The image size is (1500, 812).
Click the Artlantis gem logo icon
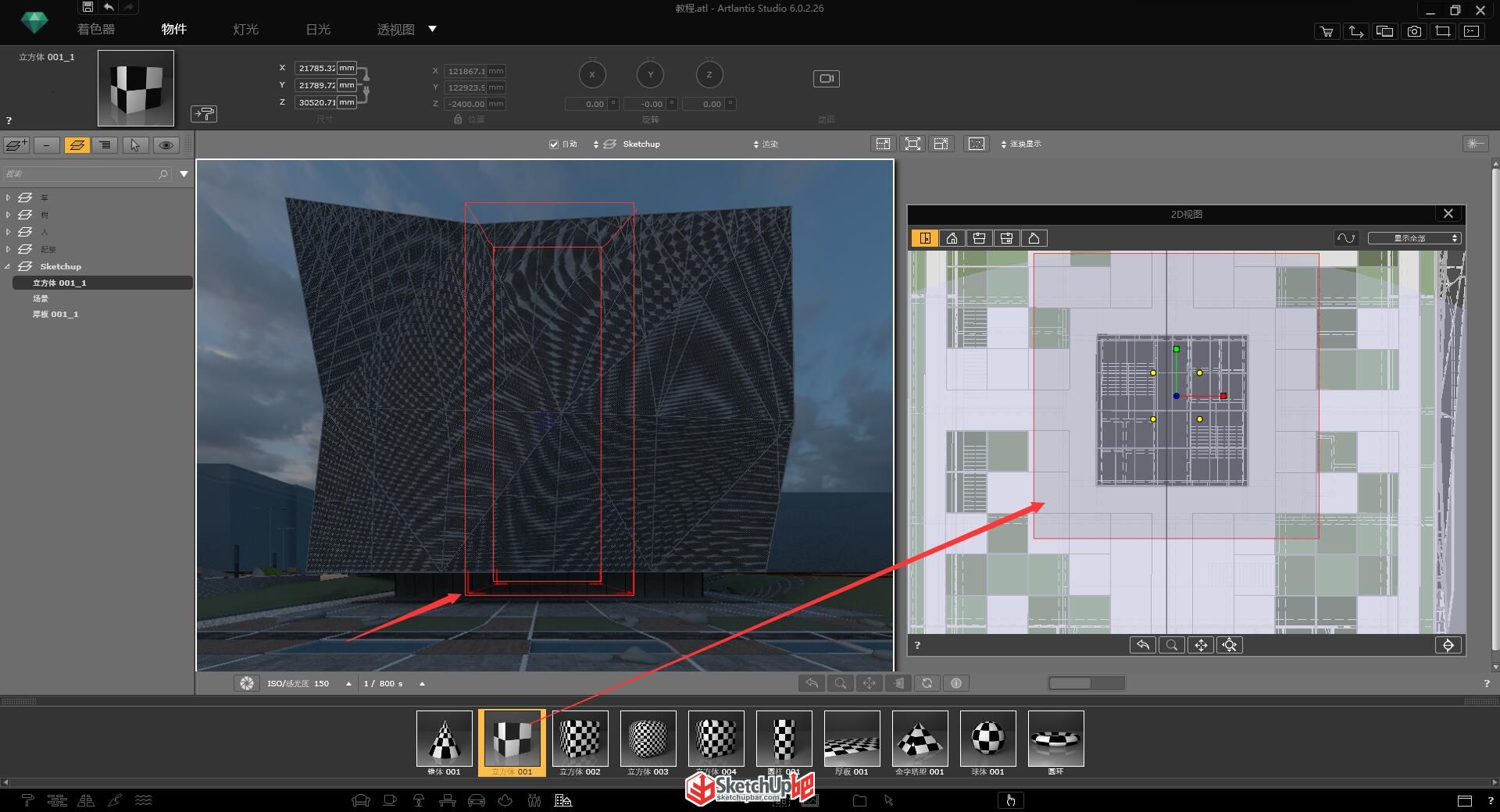coord(34,23)
